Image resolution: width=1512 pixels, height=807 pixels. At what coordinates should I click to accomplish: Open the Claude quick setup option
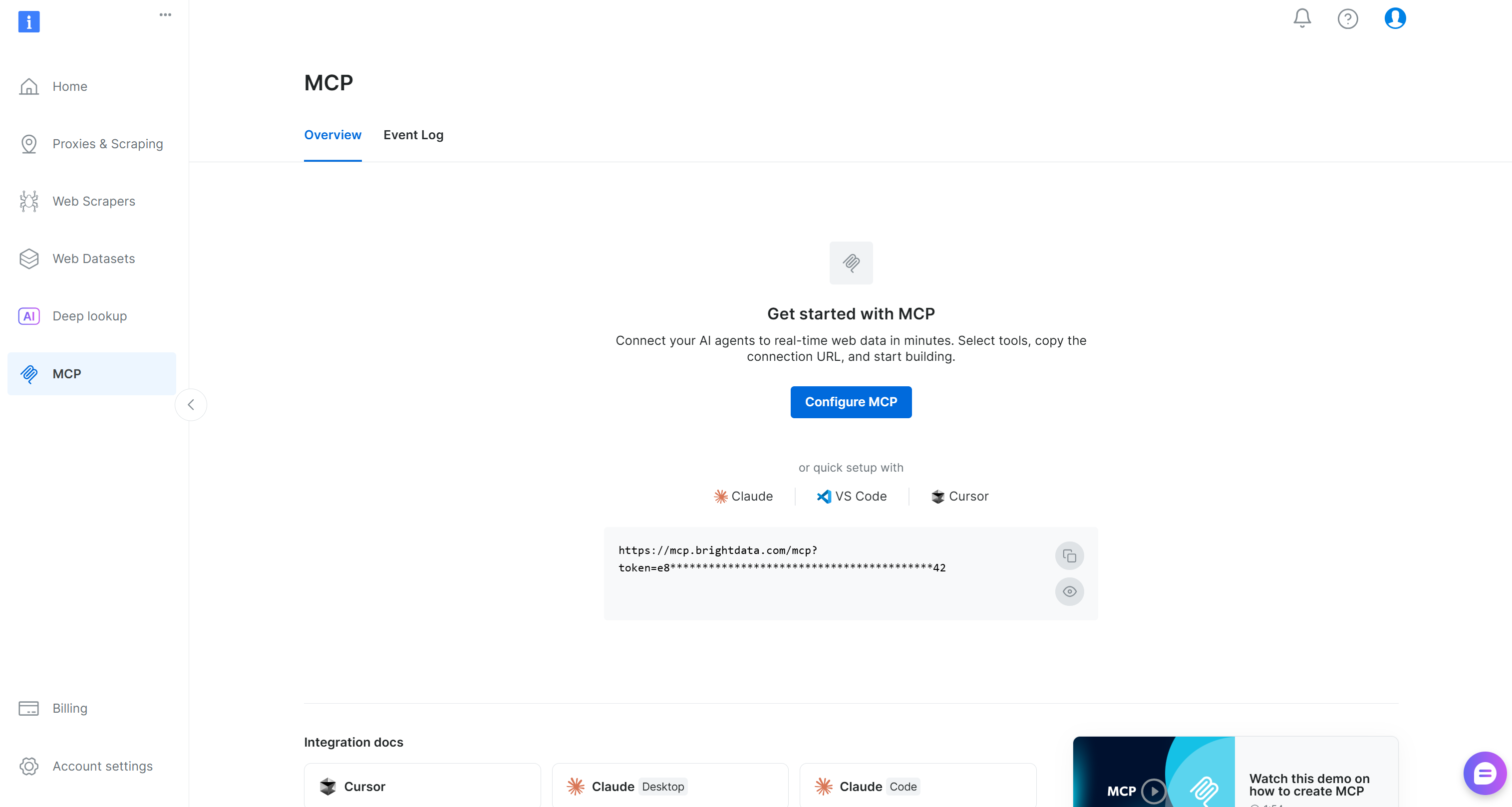[x=743, y=496]
